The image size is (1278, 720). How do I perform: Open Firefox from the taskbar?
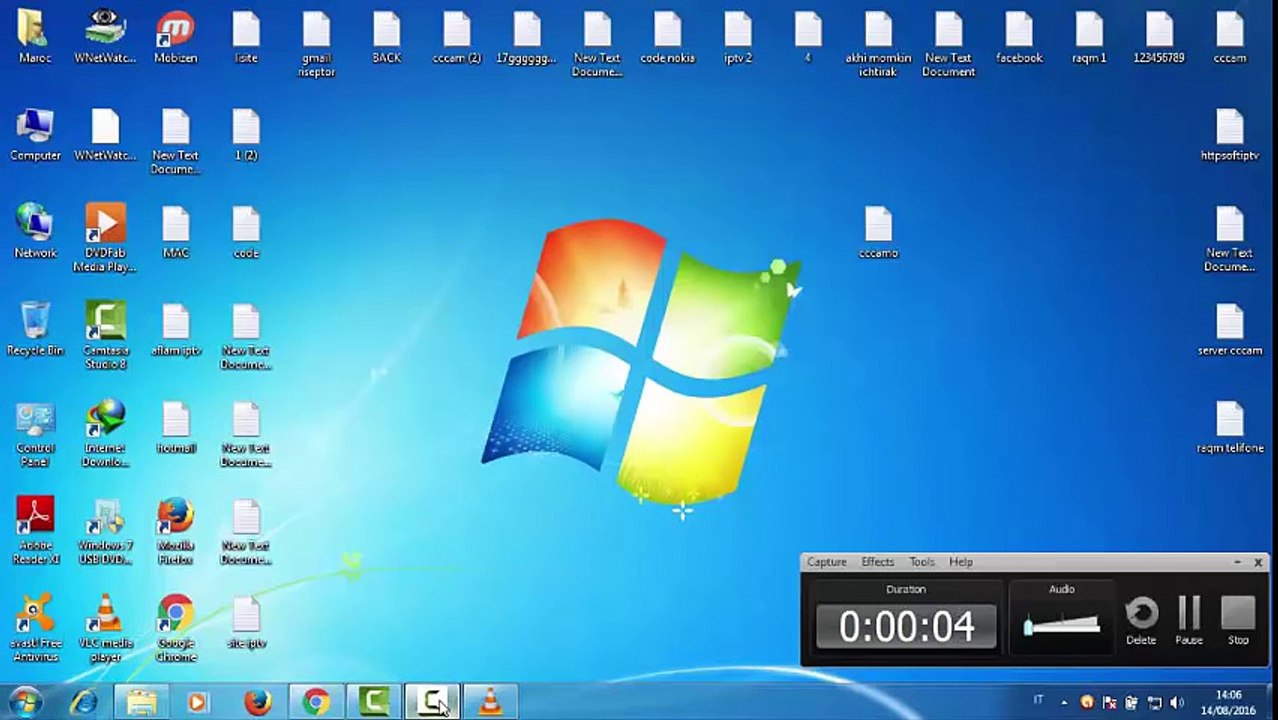click(257, 702)
